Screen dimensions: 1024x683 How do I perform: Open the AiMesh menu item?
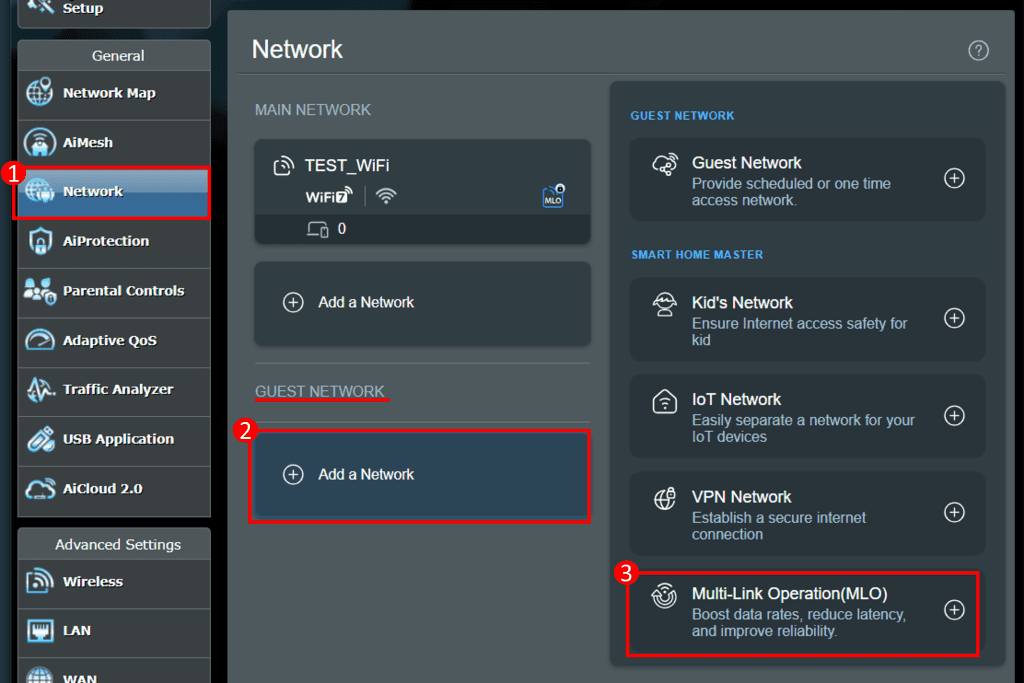(114, 143)
